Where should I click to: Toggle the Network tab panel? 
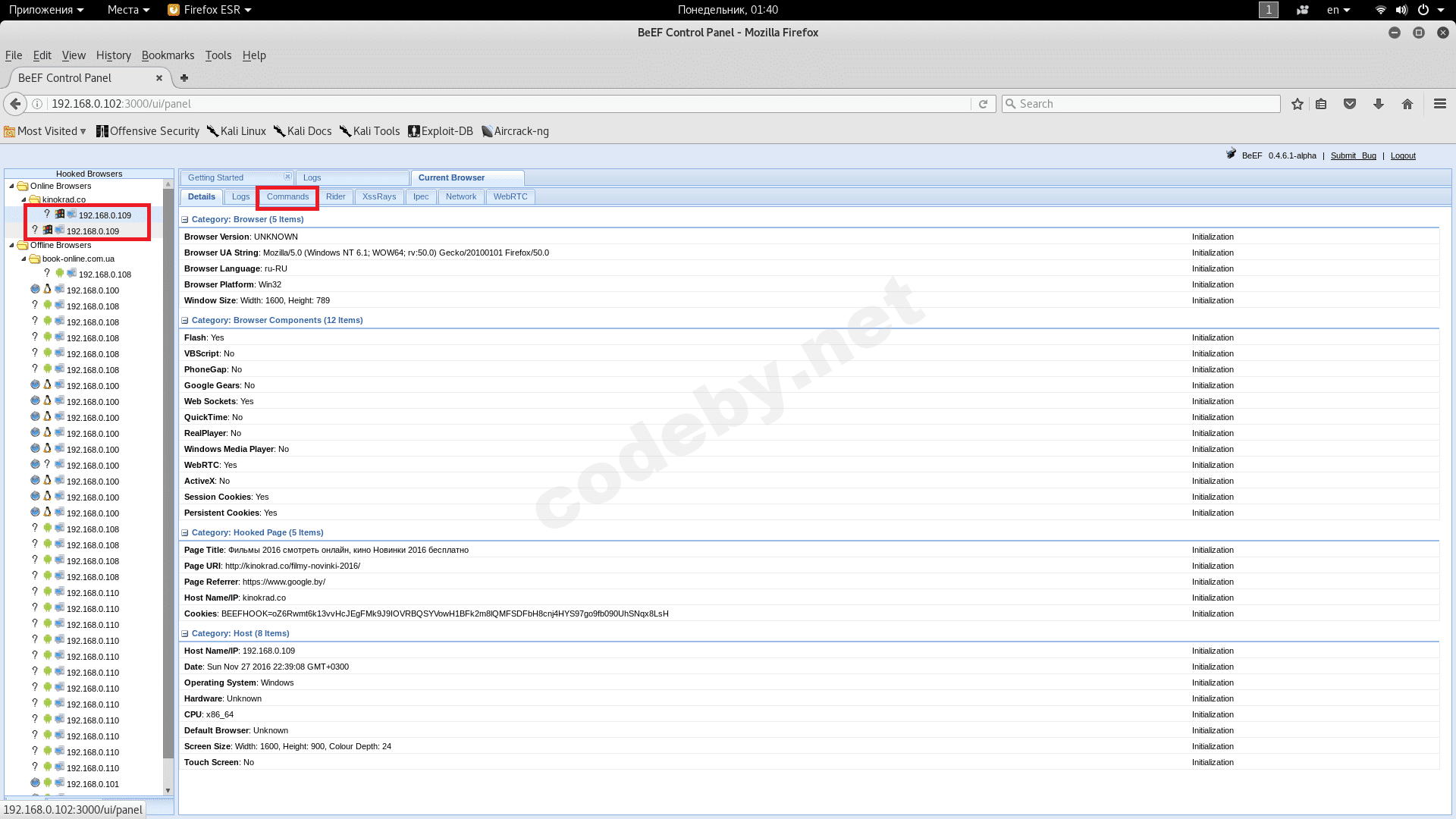click(460, 196)
